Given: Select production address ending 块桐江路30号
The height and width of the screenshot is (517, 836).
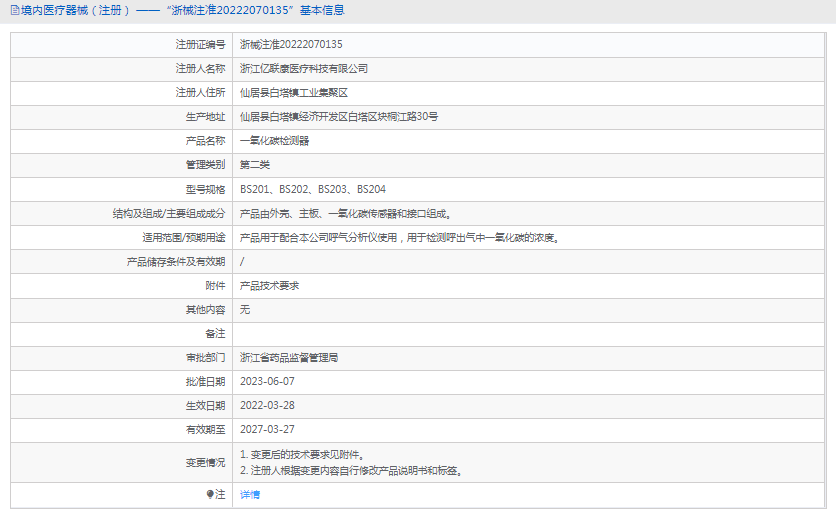Looking at the screenshot, I should [x=339, y=117].
